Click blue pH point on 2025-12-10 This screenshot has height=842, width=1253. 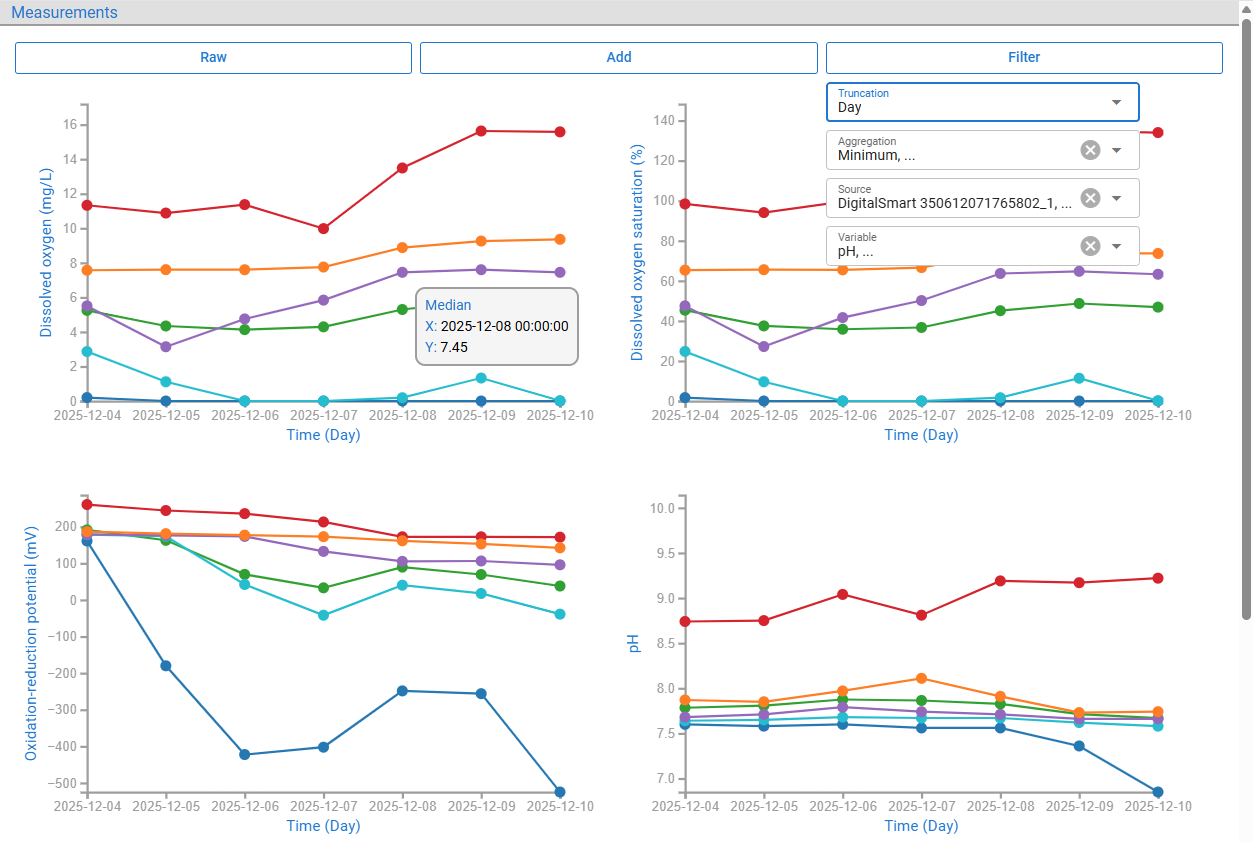(x=1158, y=792)
